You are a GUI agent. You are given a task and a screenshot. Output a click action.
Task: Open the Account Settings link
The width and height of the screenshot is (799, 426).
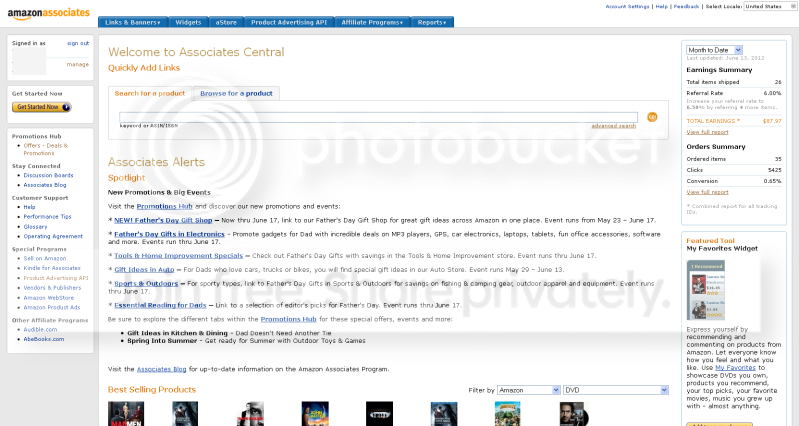627,7
